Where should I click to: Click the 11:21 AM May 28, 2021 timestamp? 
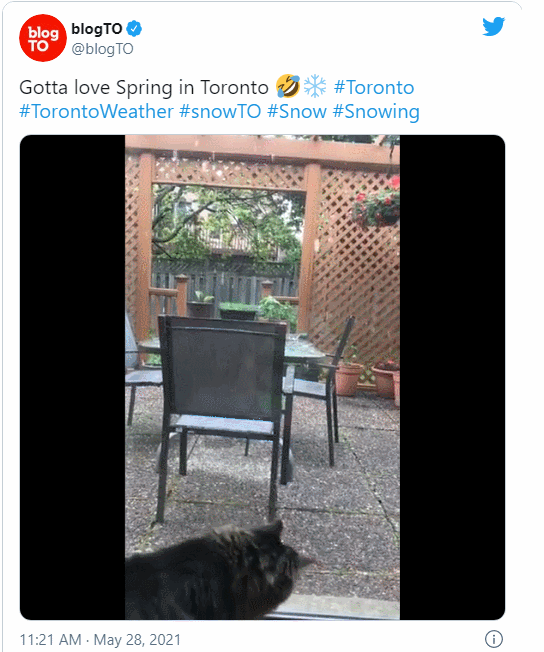(x=100, y=640)
